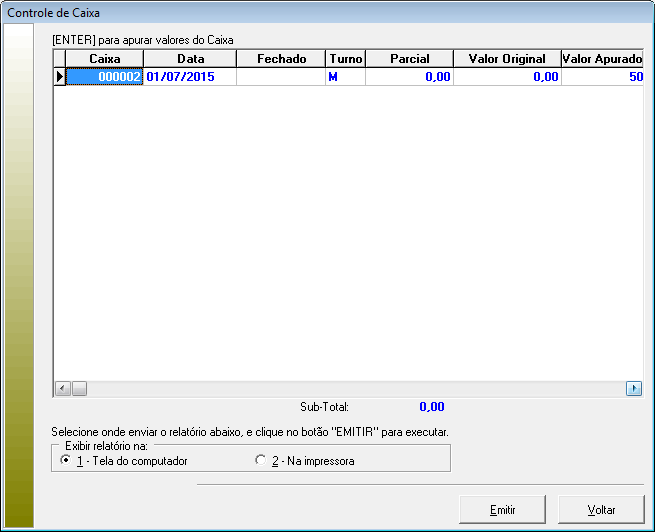The height and width of the screenshot is (532, 655).
Task: Choose 'Na impressora' radio option
Action: click(x=261, y=461)
